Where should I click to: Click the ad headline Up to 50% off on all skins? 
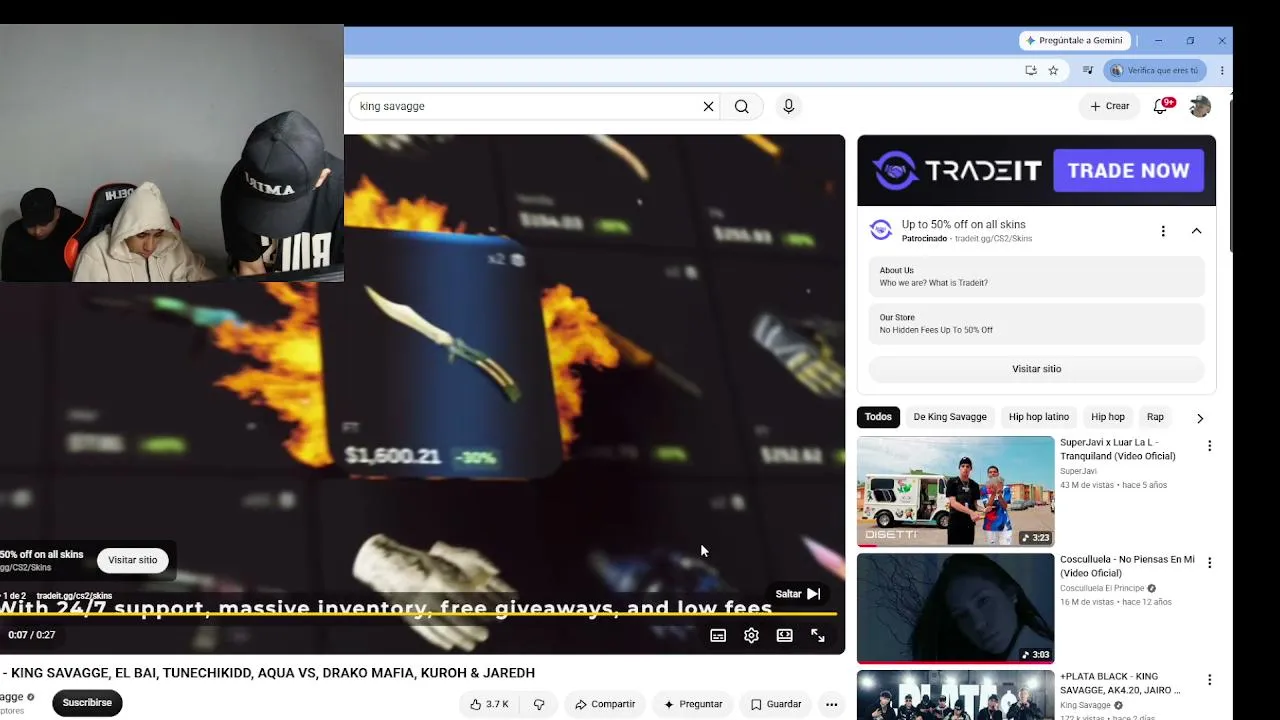click(963, 225)
